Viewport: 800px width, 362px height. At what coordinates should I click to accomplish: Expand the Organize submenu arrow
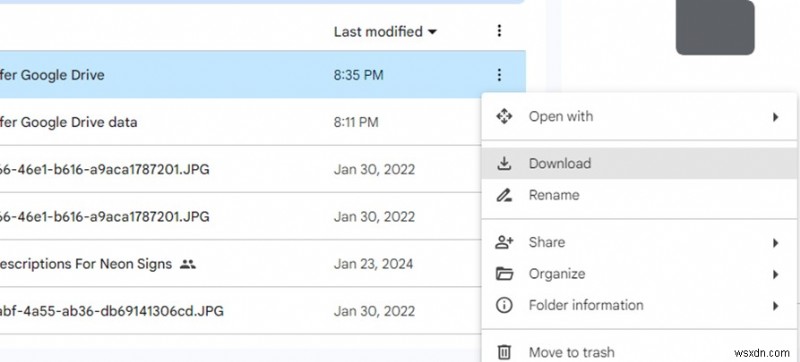click(x=776, y=274)
